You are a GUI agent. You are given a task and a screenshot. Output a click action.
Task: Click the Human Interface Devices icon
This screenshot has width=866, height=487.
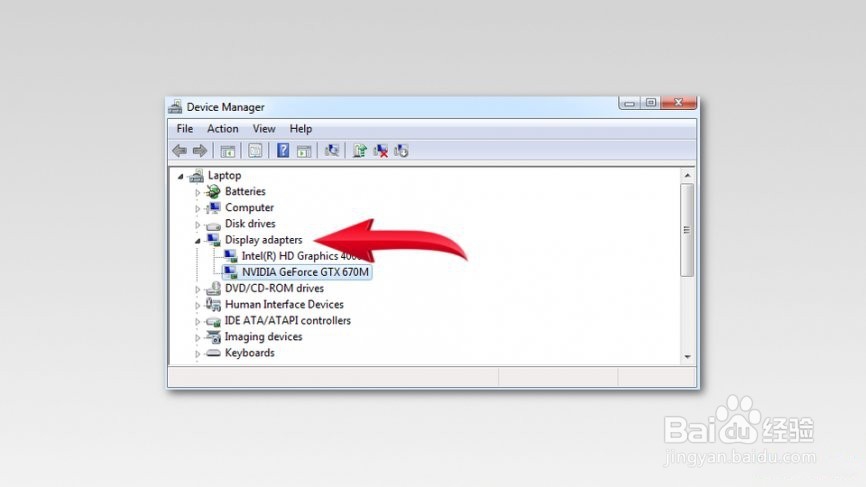coord(213,304)
